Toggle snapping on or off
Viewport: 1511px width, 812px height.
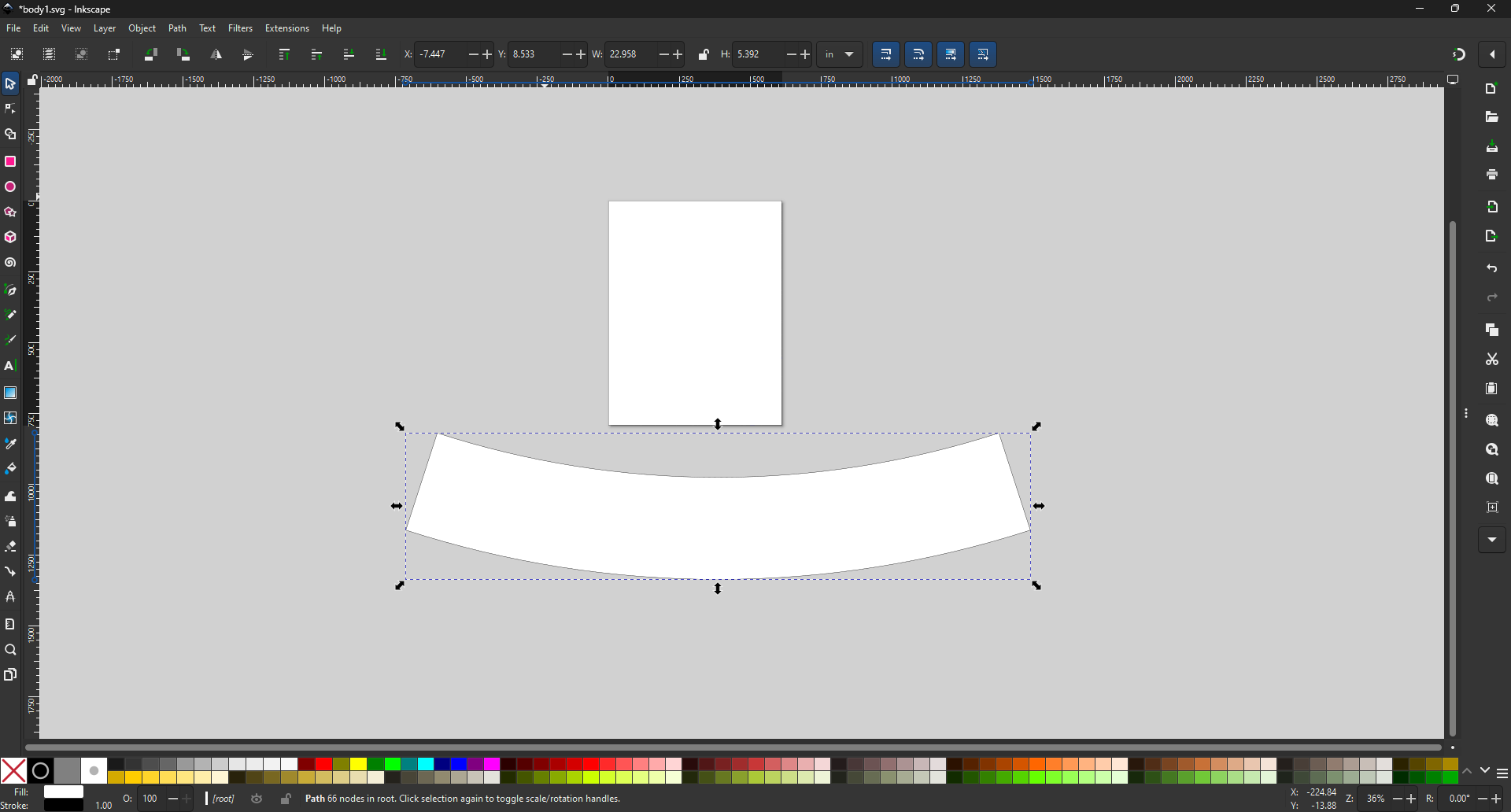coord(1459,55)
